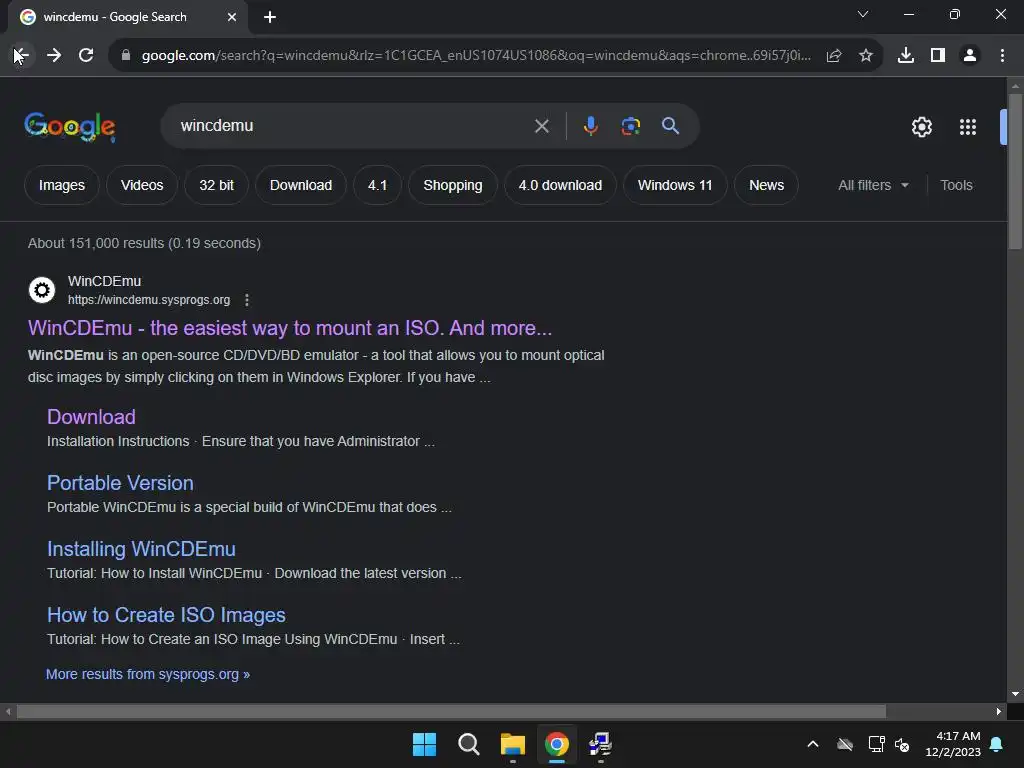Screen dimensions: 1024x768
Task: Select the 32 bit filter chip
Action: pyautogui.click(x=216, y=185)
